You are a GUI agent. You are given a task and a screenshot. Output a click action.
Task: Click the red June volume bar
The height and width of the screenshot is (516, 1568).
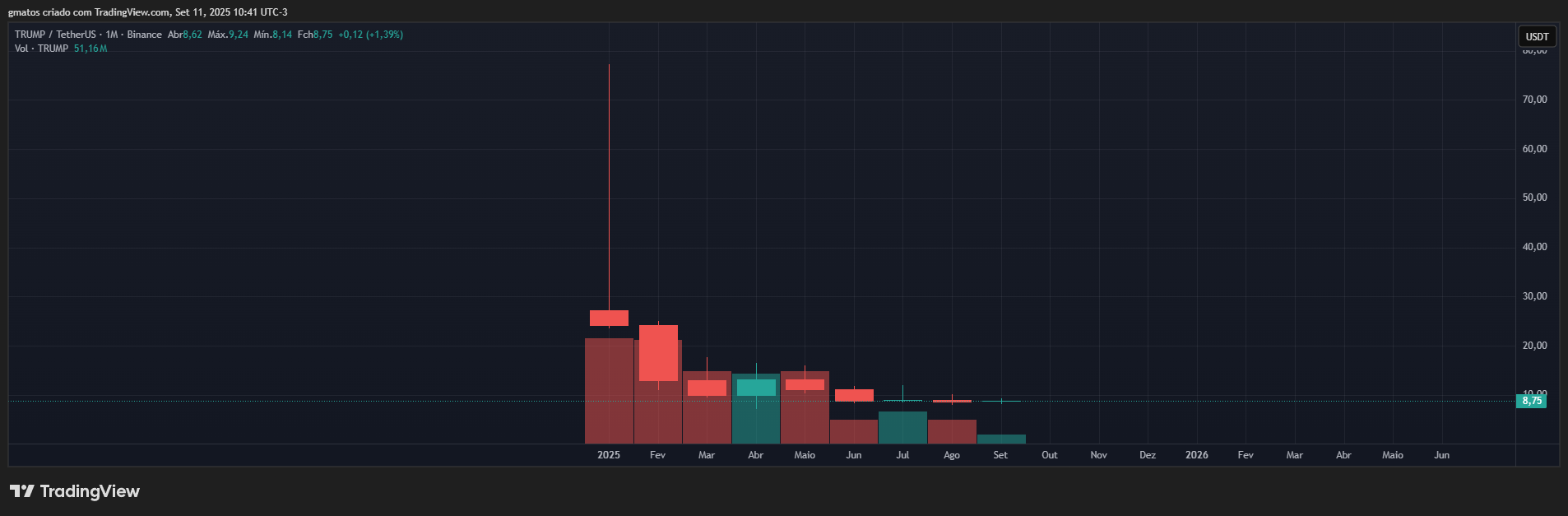click(x=854, y=432)
